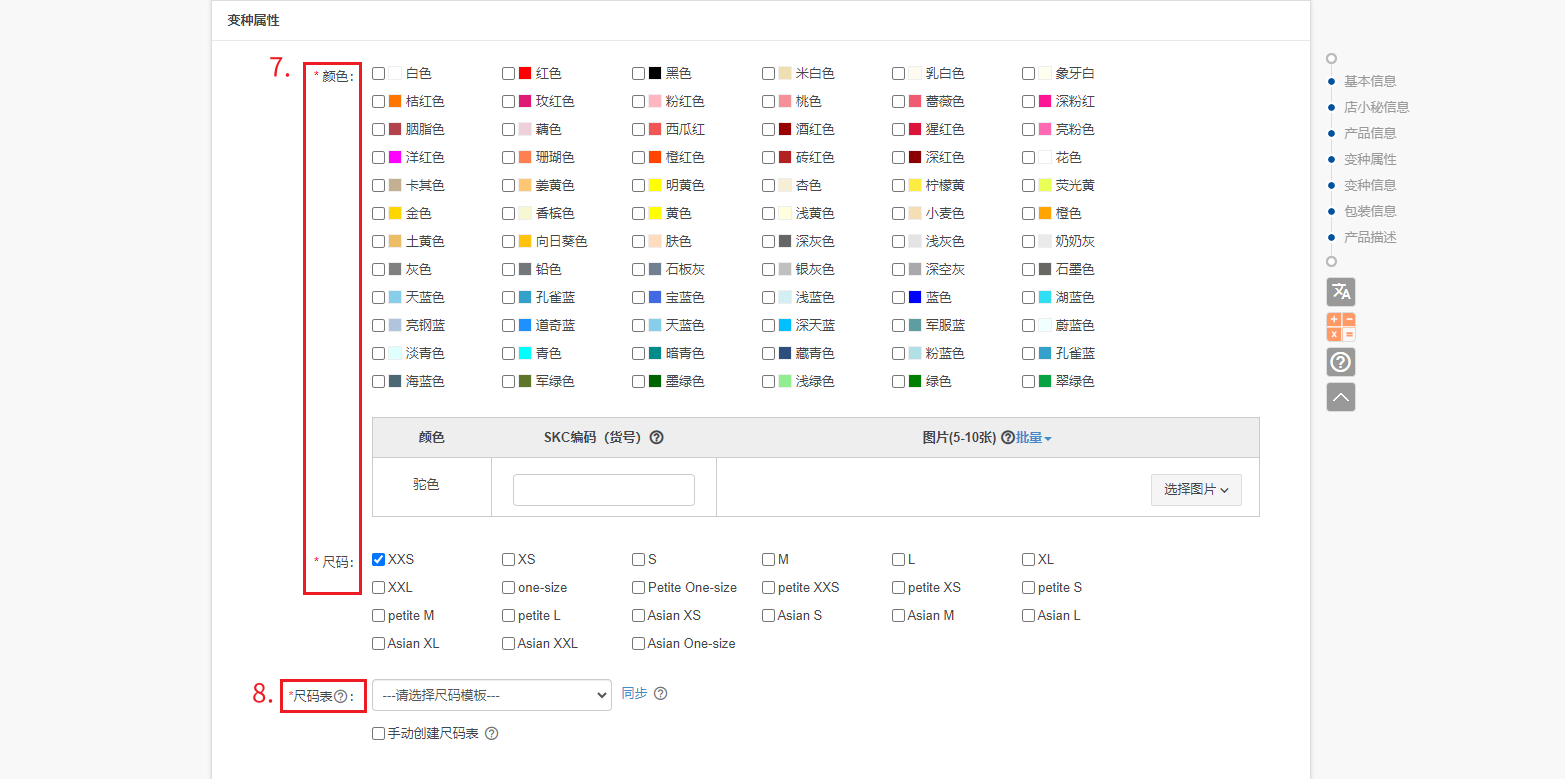Screen dimensions: 1565x779
Task: Click help icon next to SKC编码（货号）
Action: pyautogui.click(x=657, y=437)
